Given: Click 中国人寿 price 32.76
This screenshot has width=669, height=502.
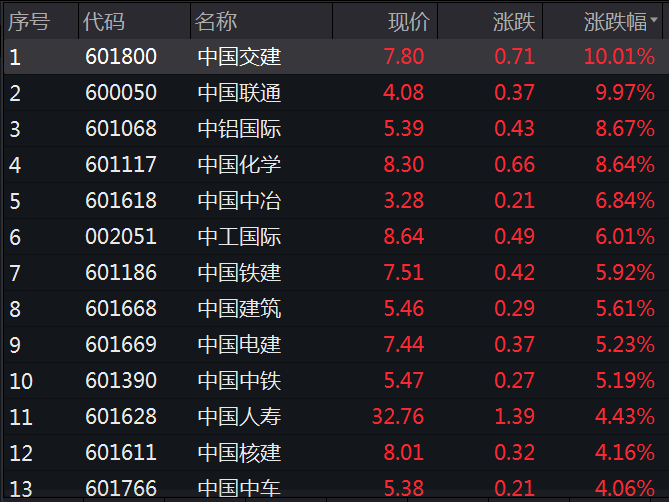Looking at the screenshot, I should click(x=398, y=417).
